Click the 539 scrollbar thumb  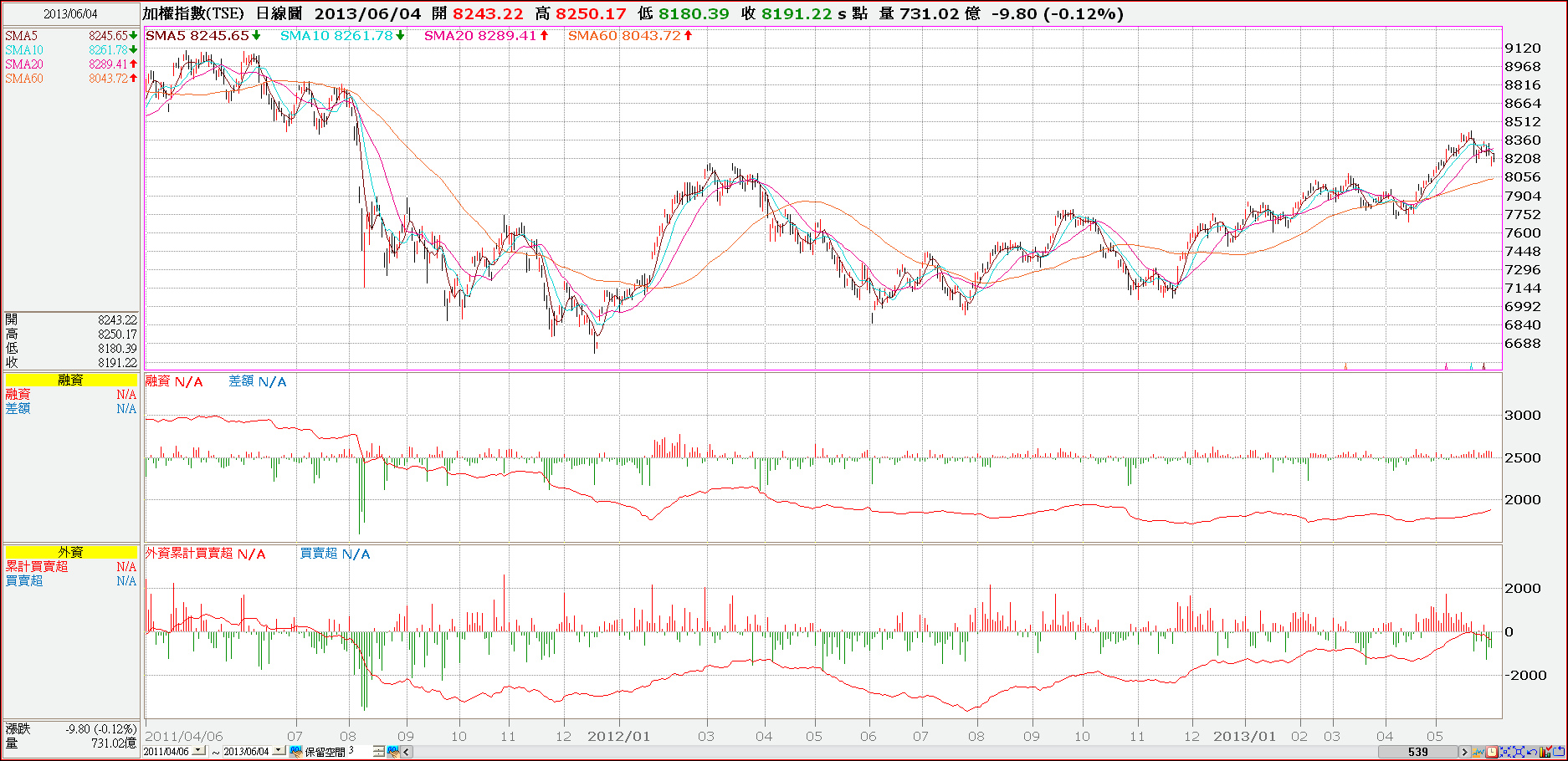(1417, 752)
